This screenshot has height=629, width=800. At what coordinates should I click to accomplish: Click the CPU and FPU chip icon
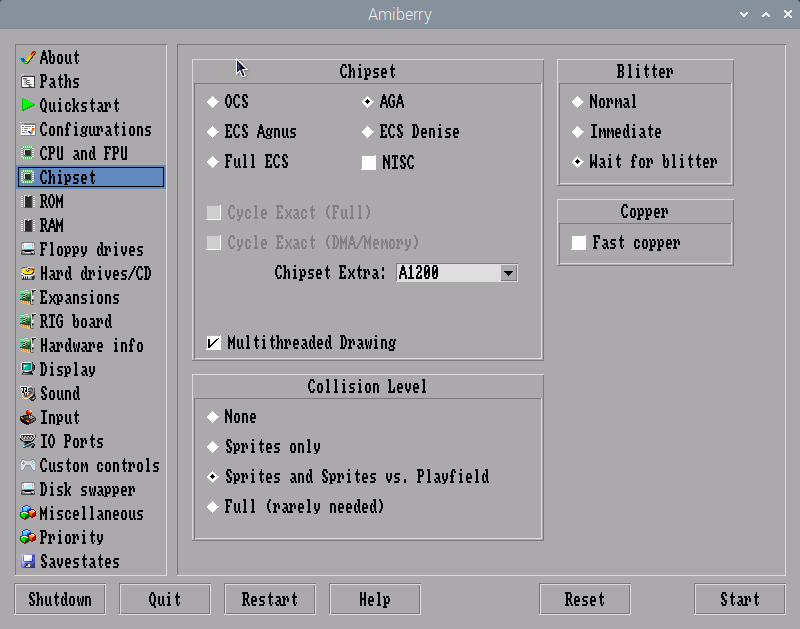(x=28, y=153)
